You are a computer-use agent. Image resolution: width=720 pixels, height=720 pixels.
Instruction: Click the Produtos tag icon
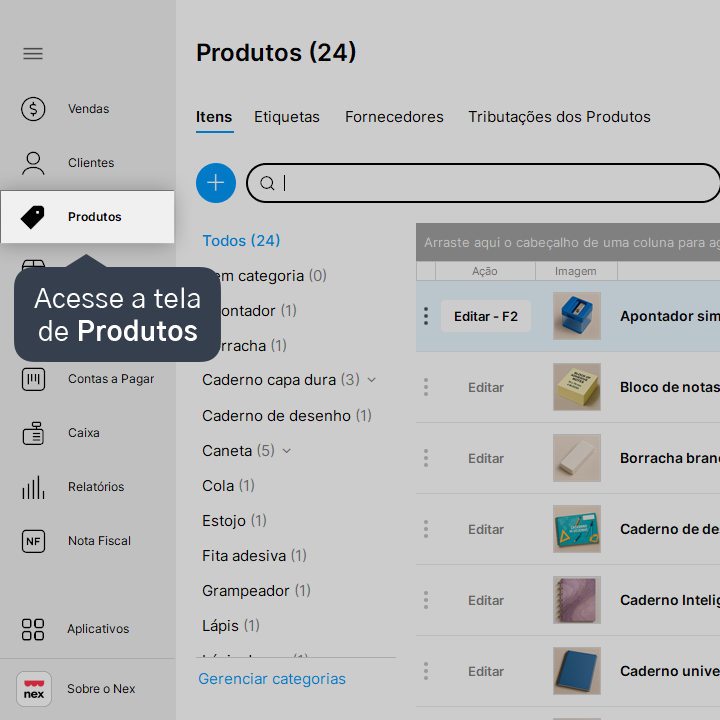pos(33,217)
